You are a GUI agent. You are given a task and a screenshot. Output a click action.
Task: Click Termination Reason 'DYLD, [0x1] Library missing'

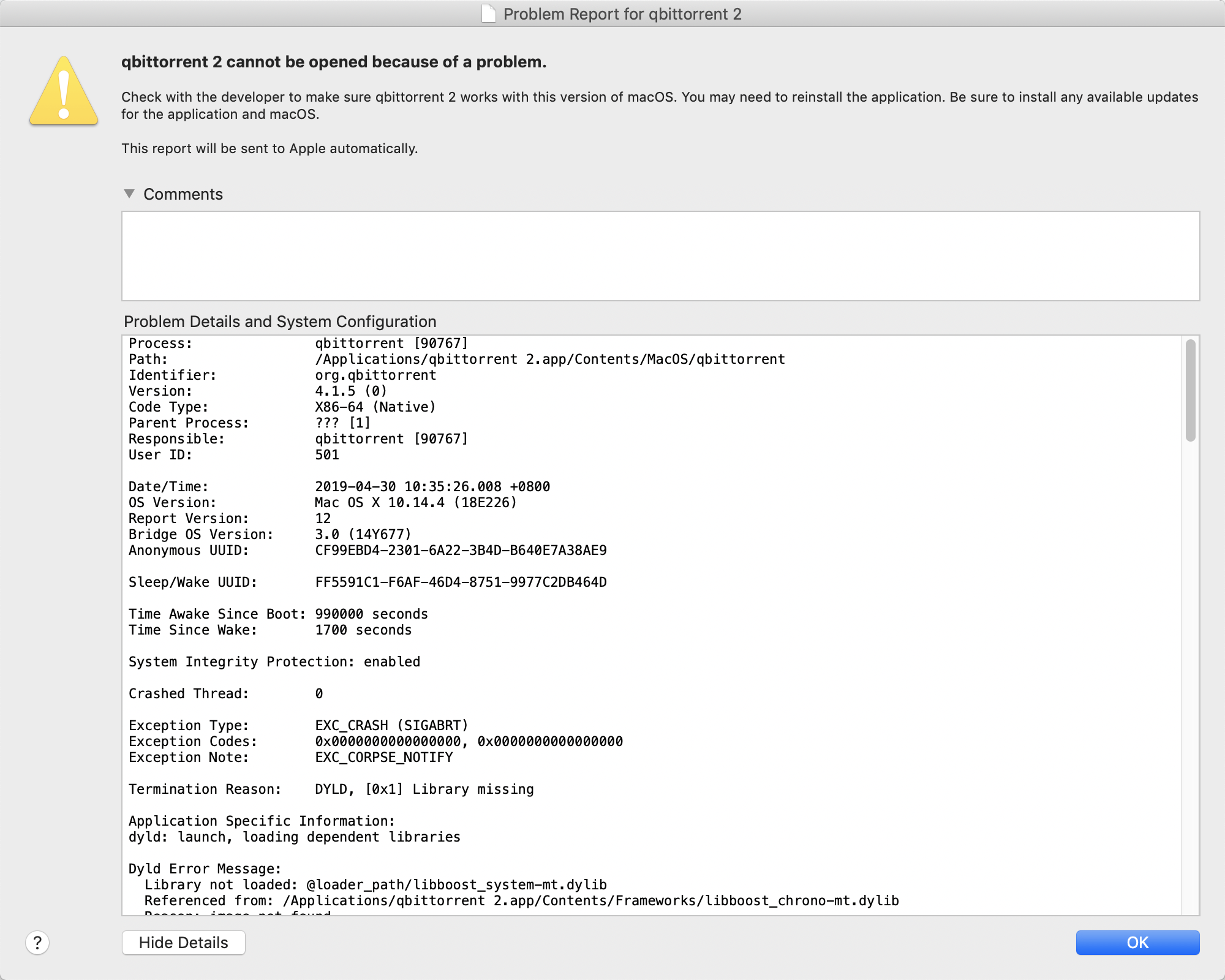coord(424,789)
